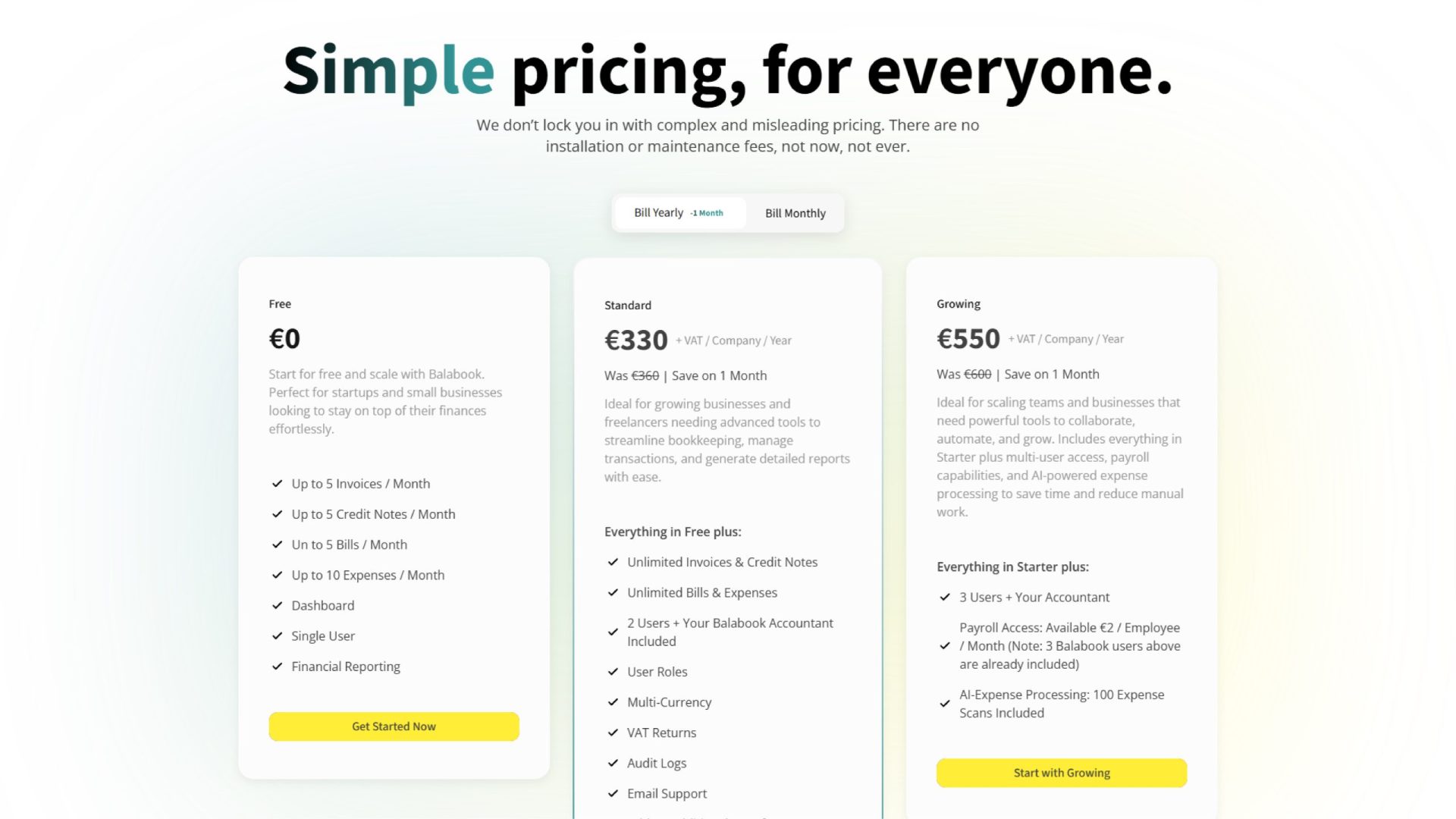
Task: Click checkmark icon beside VAT Returns
Action: coord(613,733)
